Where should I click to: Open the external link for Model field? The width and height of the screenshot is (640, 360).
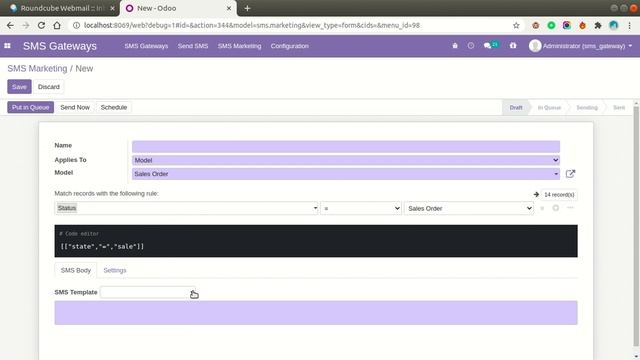coord(570,174)
